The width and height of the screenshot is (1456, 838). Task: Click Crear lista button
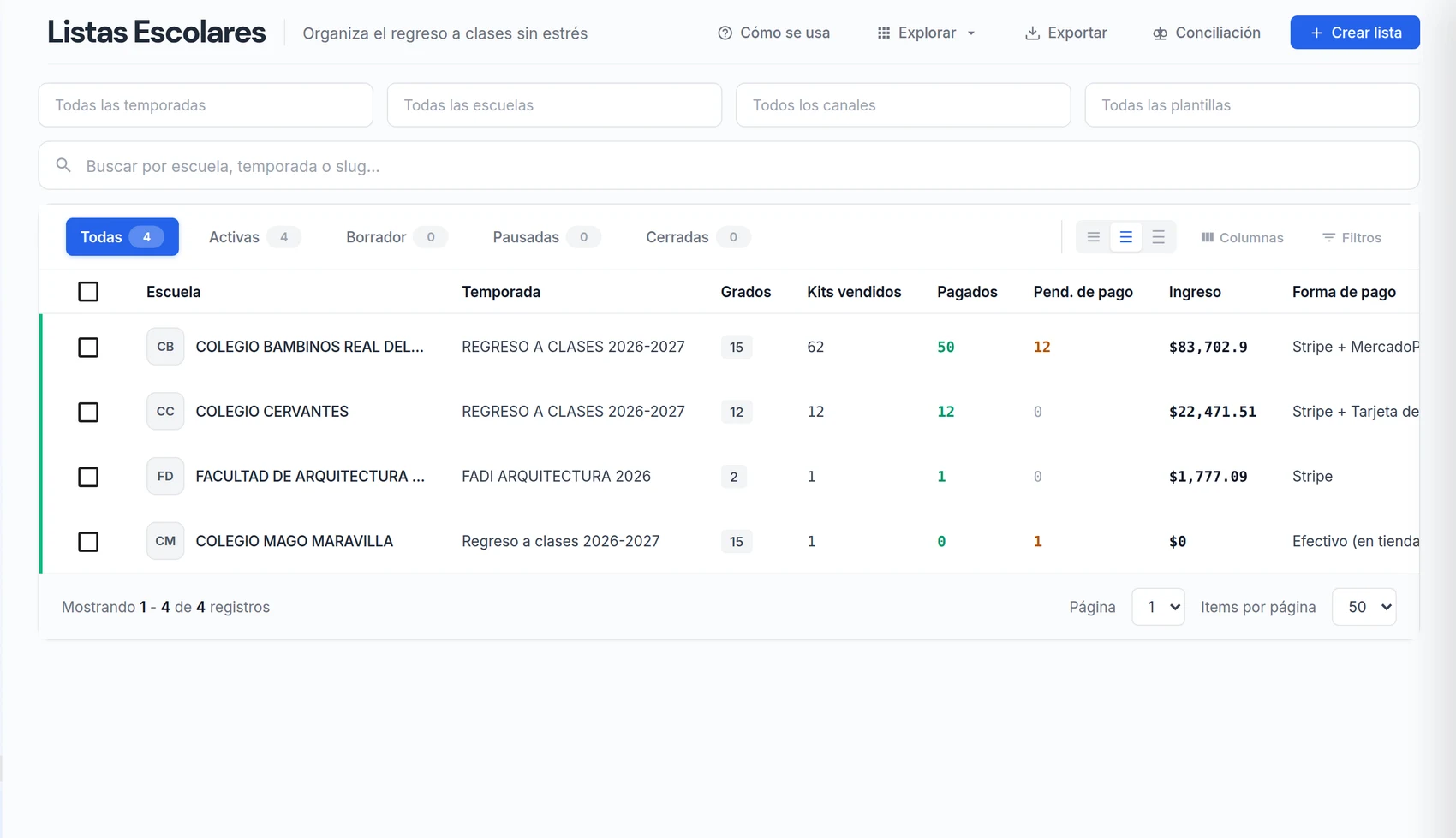point(1355,33)
